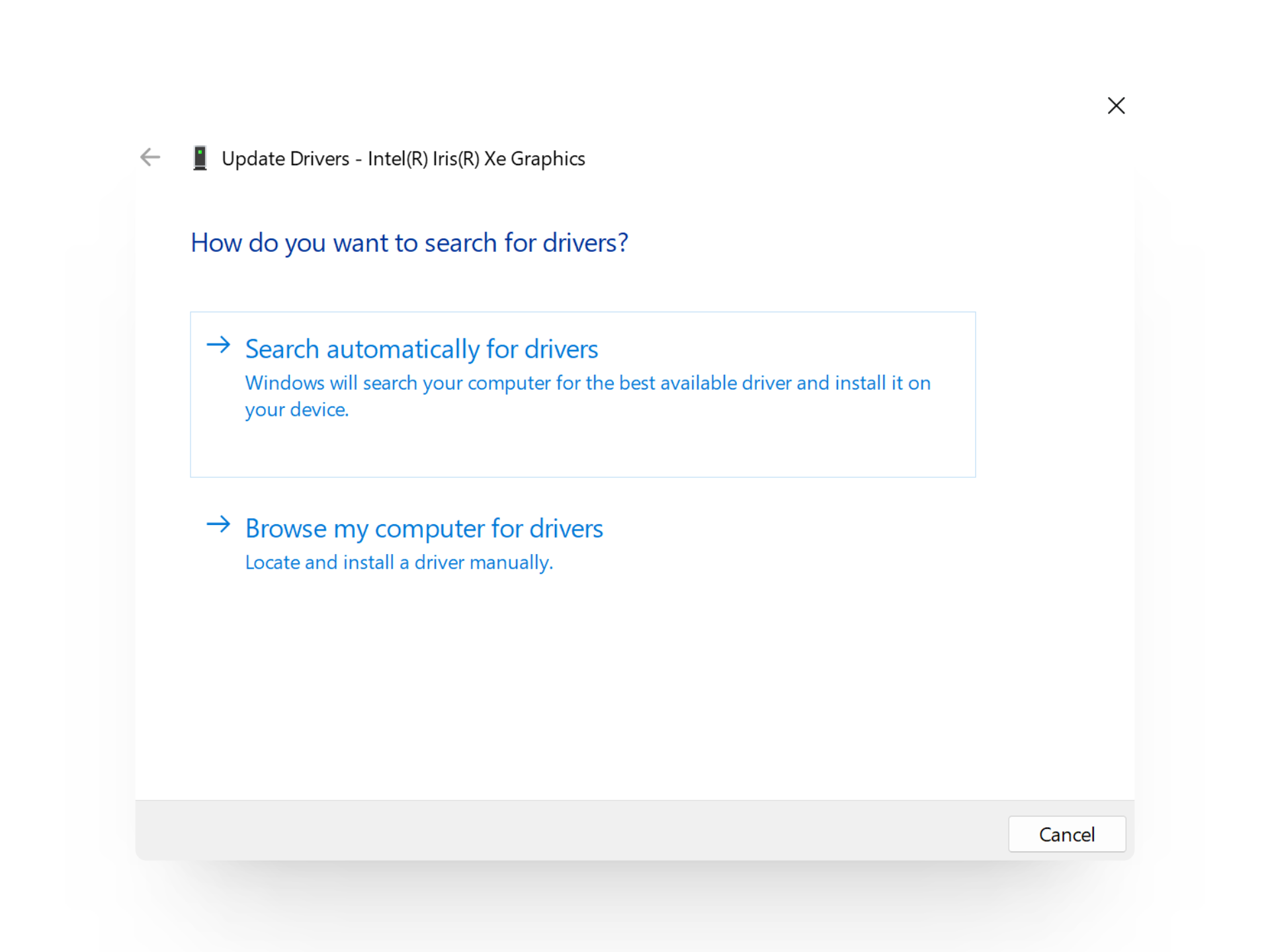Dismiss the wizard with Cancel
The width and height of the screenshot is (1270, 952).
click(x=1066, y=834)
